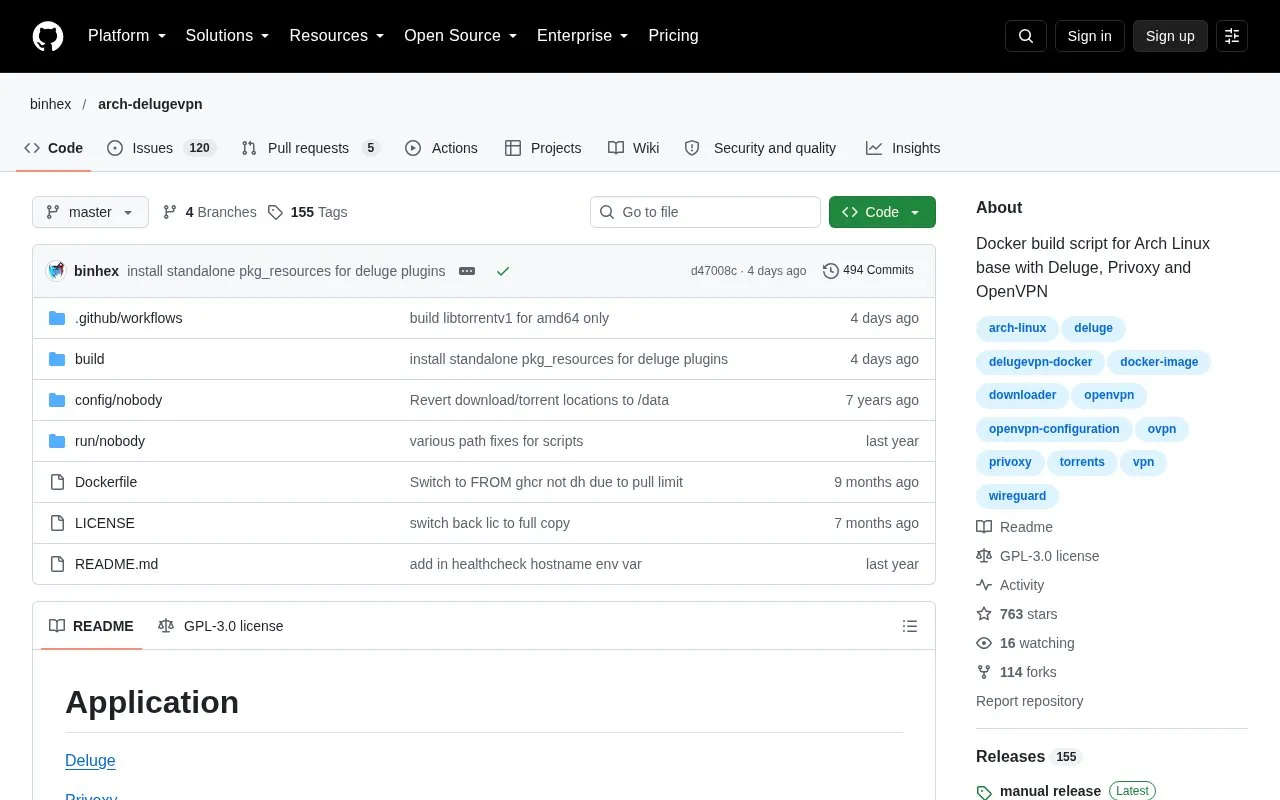The width and height of the screenshot is (1280, 800).
Task: View the 16 watching users
Action: tap(1025, 643)
